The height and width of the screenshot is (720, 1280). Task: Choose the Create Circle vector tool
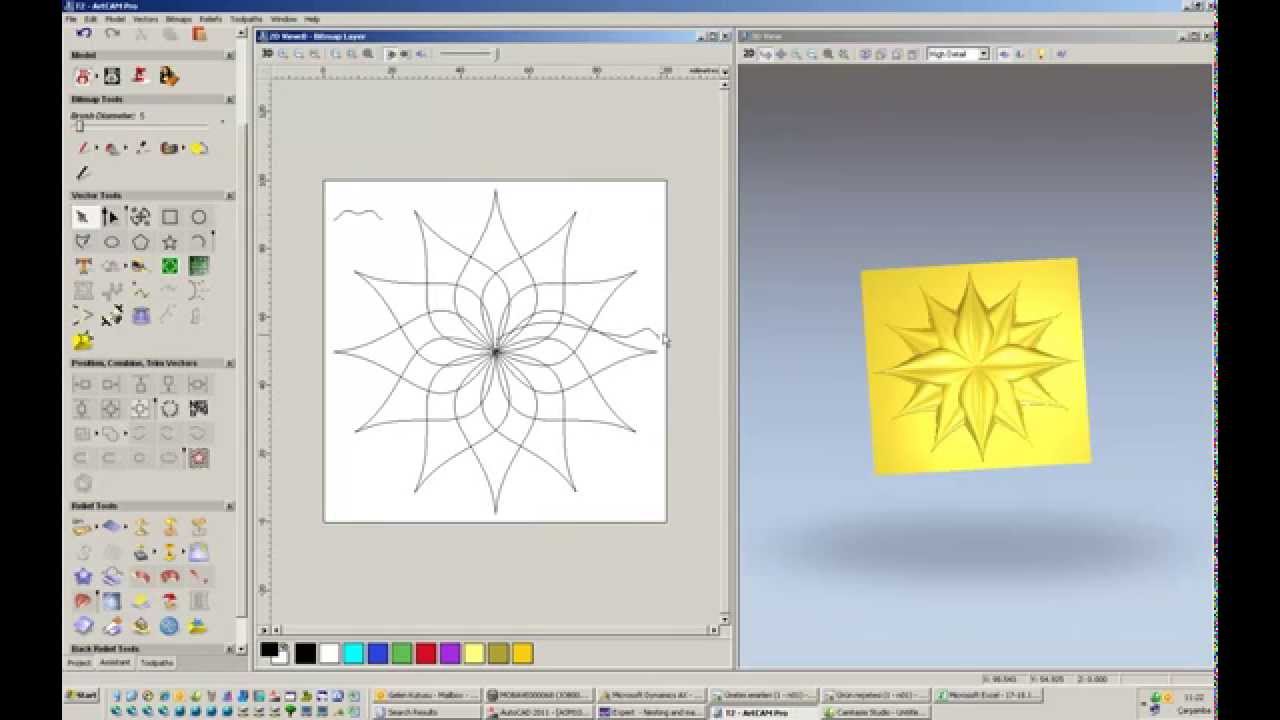click(199, 217)
